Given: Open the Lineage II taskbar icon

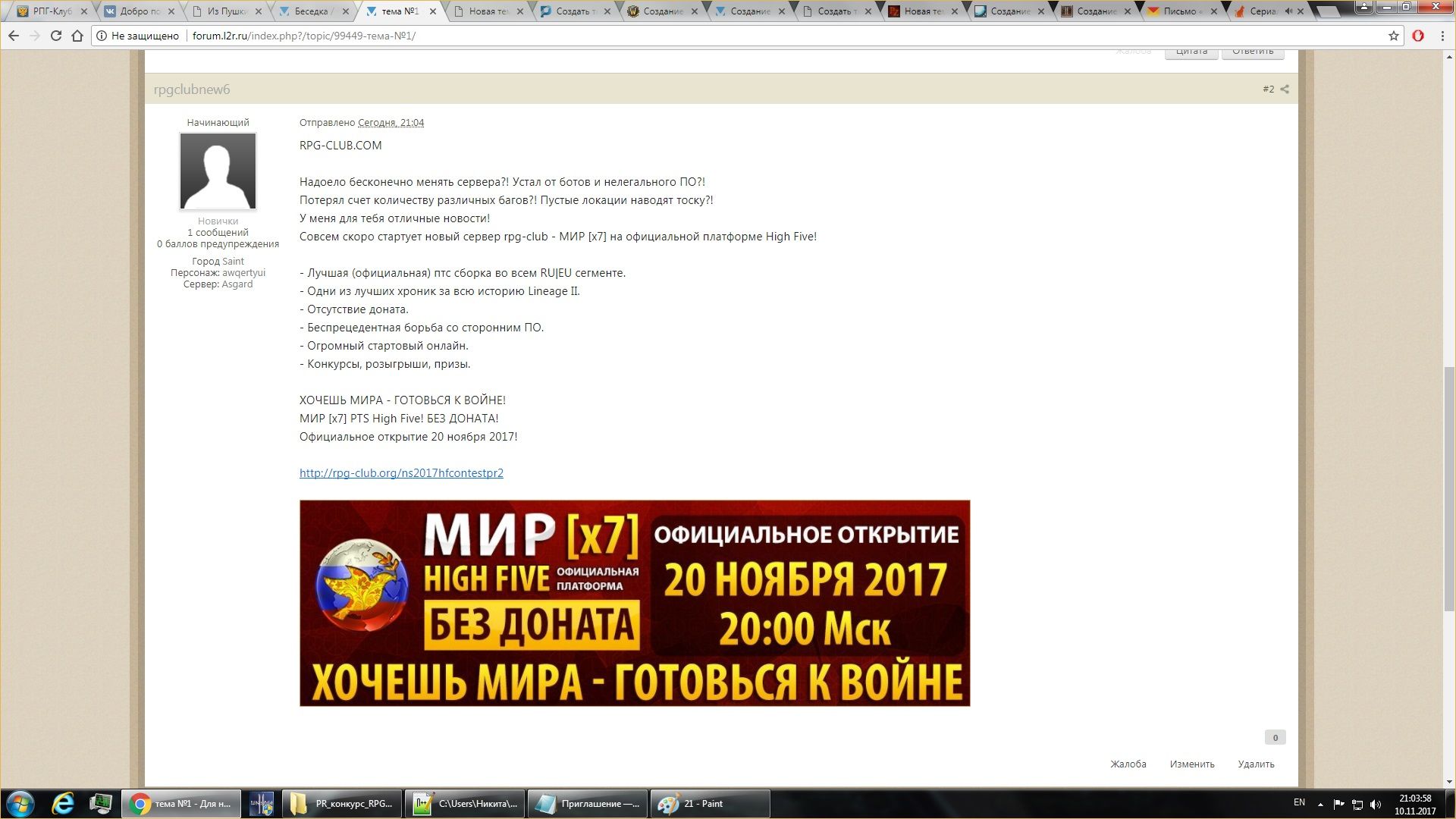Looking at the screenshot, I should (x=262, y=804).
